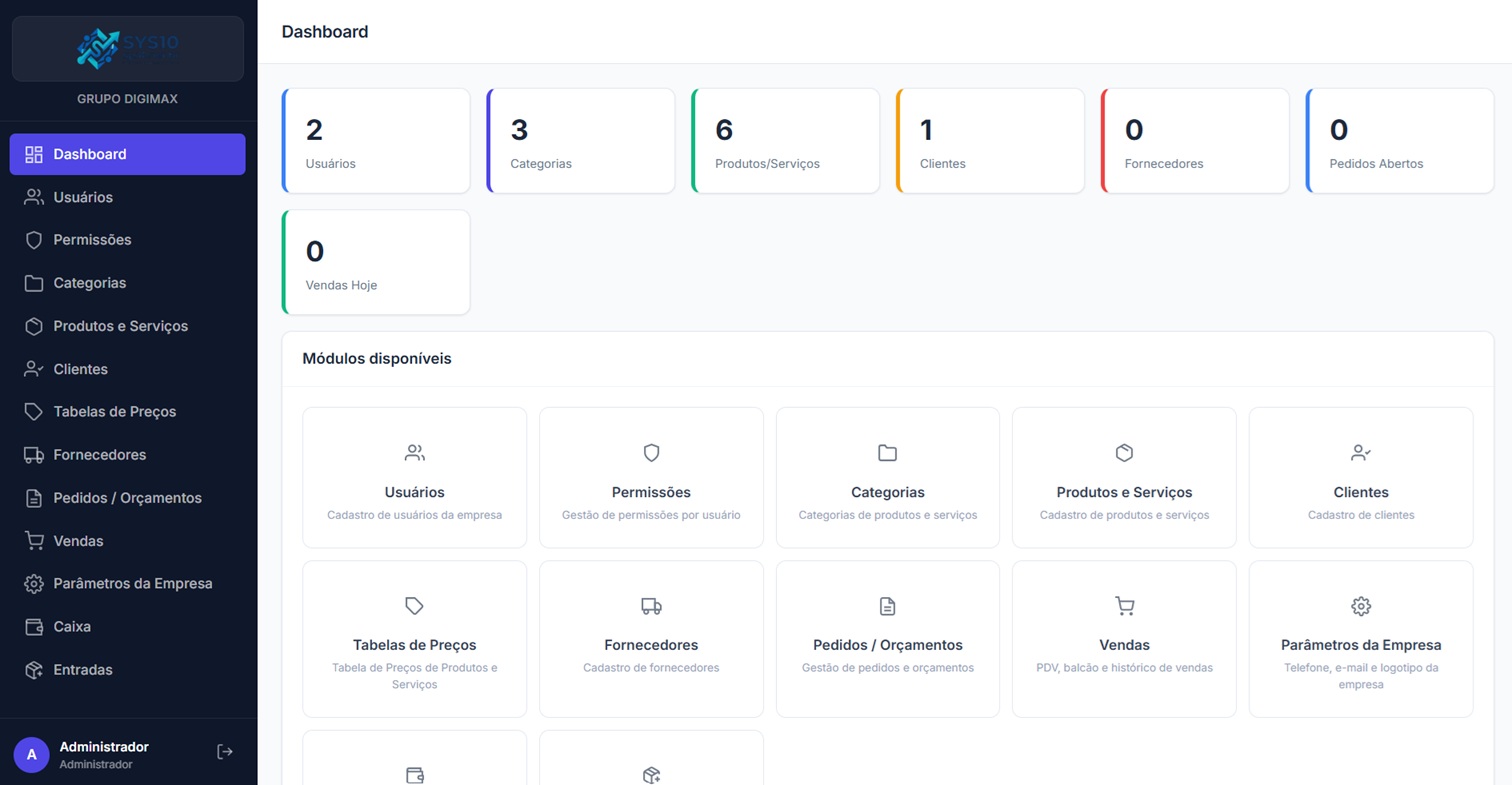Select Vendas in the sidebar
This screenshot has height=785, width=1512.
pos(127,541)
